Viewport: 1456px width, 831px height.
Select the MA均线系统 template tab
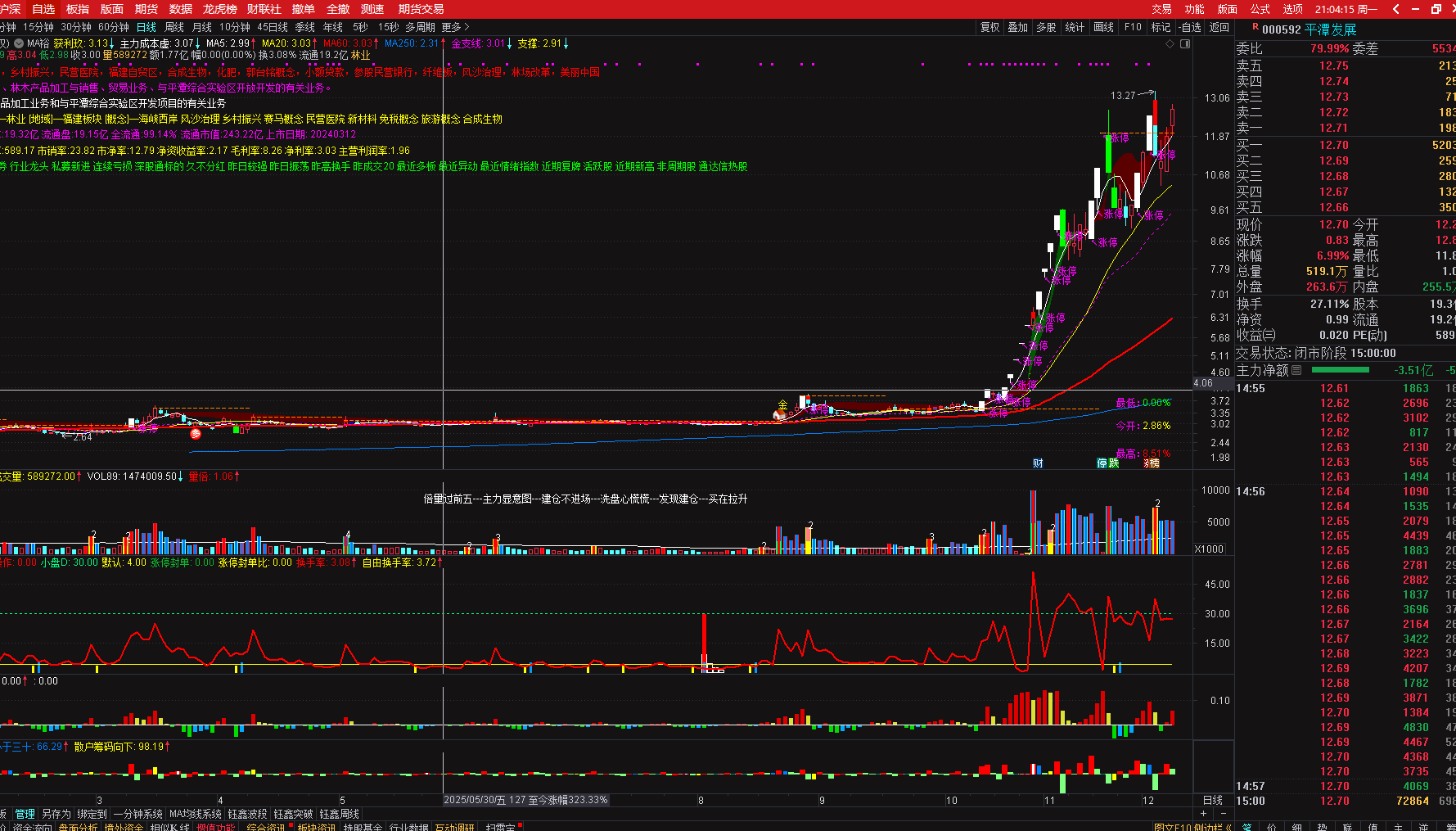tap(196, 814)
